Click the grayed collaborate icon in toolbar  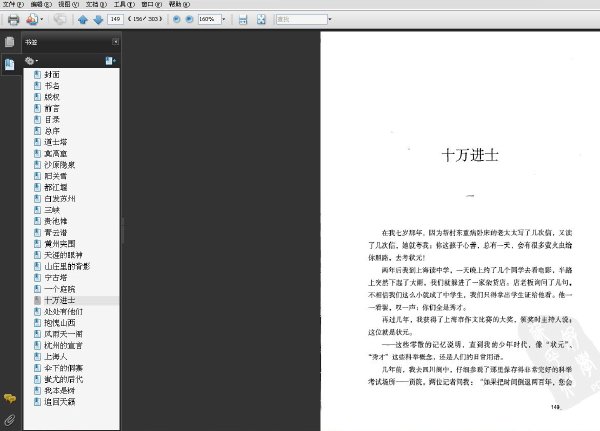[x=60, y=19]
